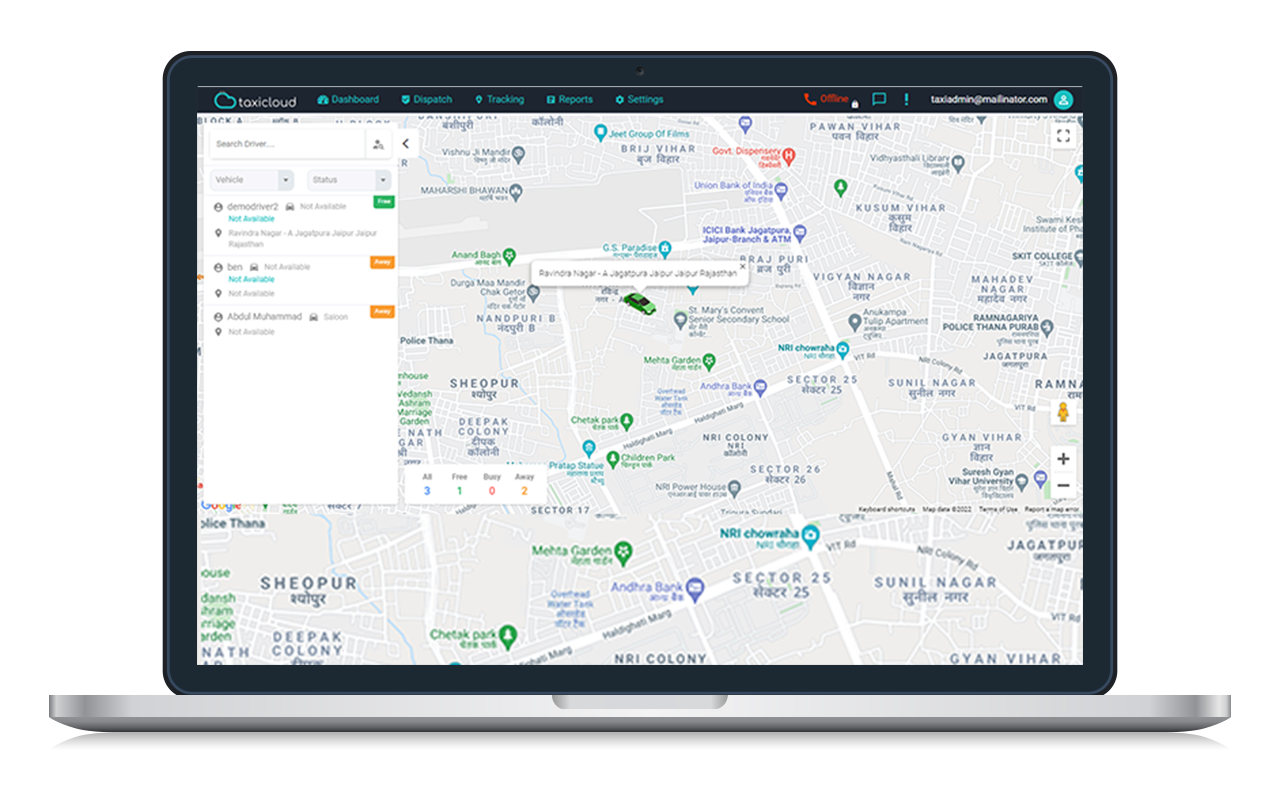Open the user profile avatar
Image resolution: width=1280 pixels, height=800 pixels.
click(x=1063, y=99)
